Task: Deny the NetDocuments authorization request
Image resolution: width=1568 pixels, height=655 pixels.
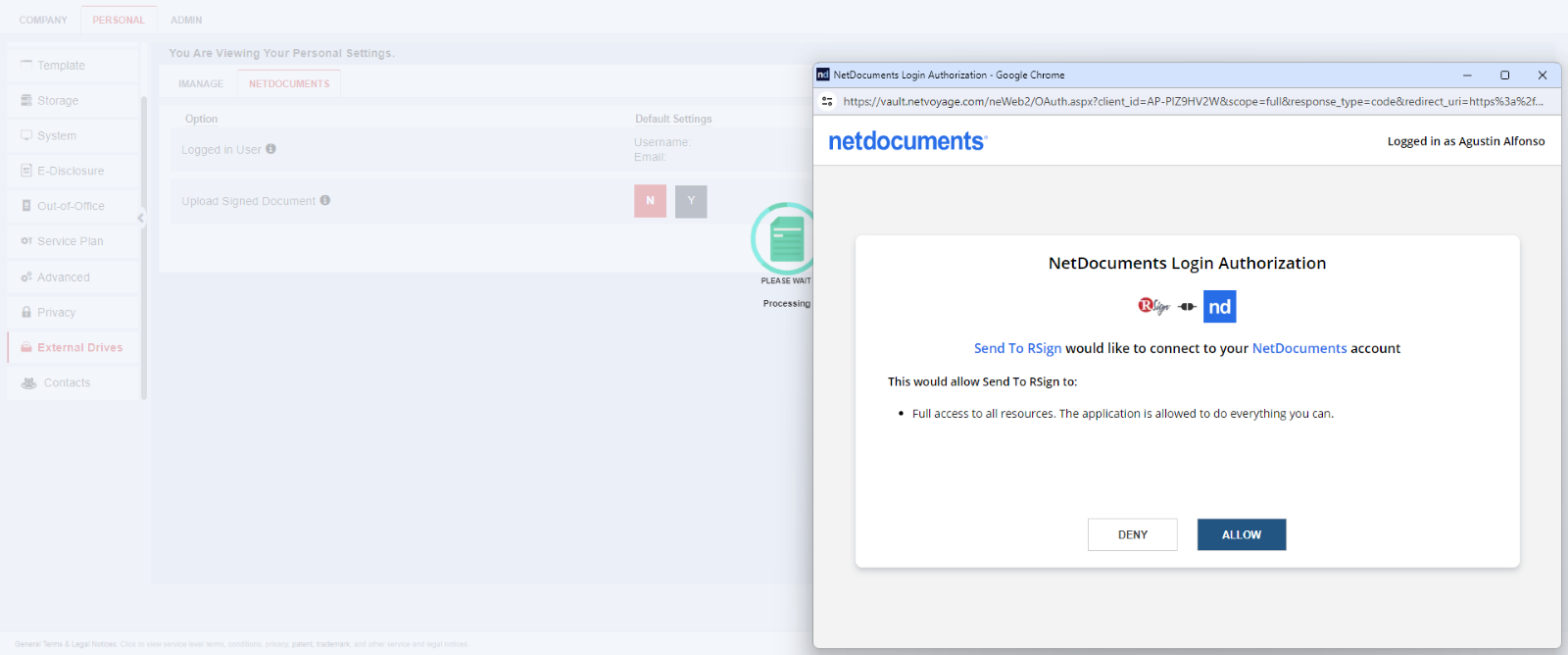Action: point(1133,534)
